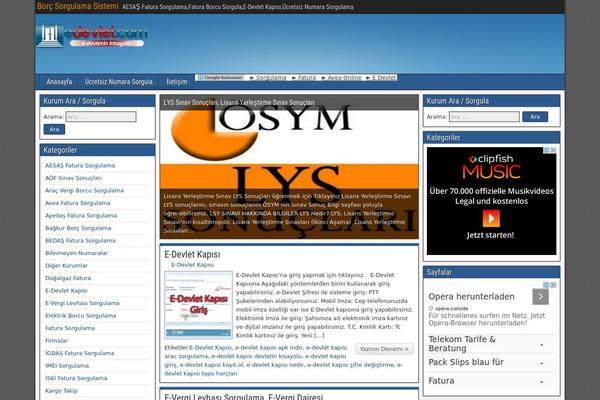The image size is (600, 400).
Task: Open İSKİ Fatura Sorgulama category
Action: 76,378
